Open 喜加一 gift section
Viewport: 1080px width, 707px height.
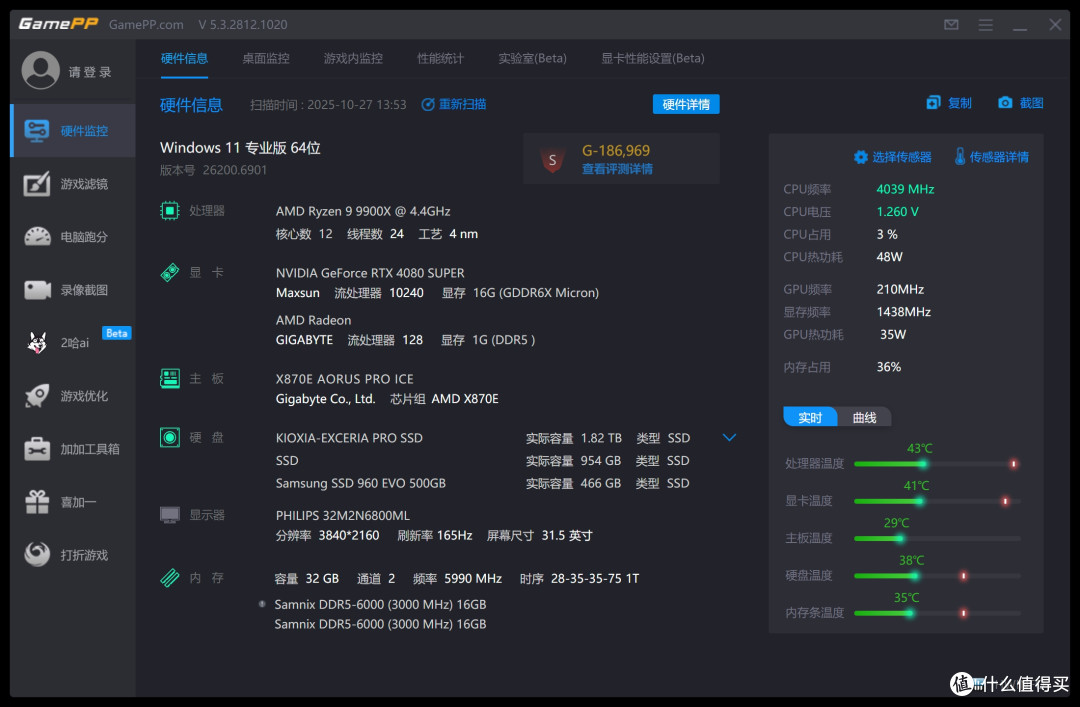point(73,502)
